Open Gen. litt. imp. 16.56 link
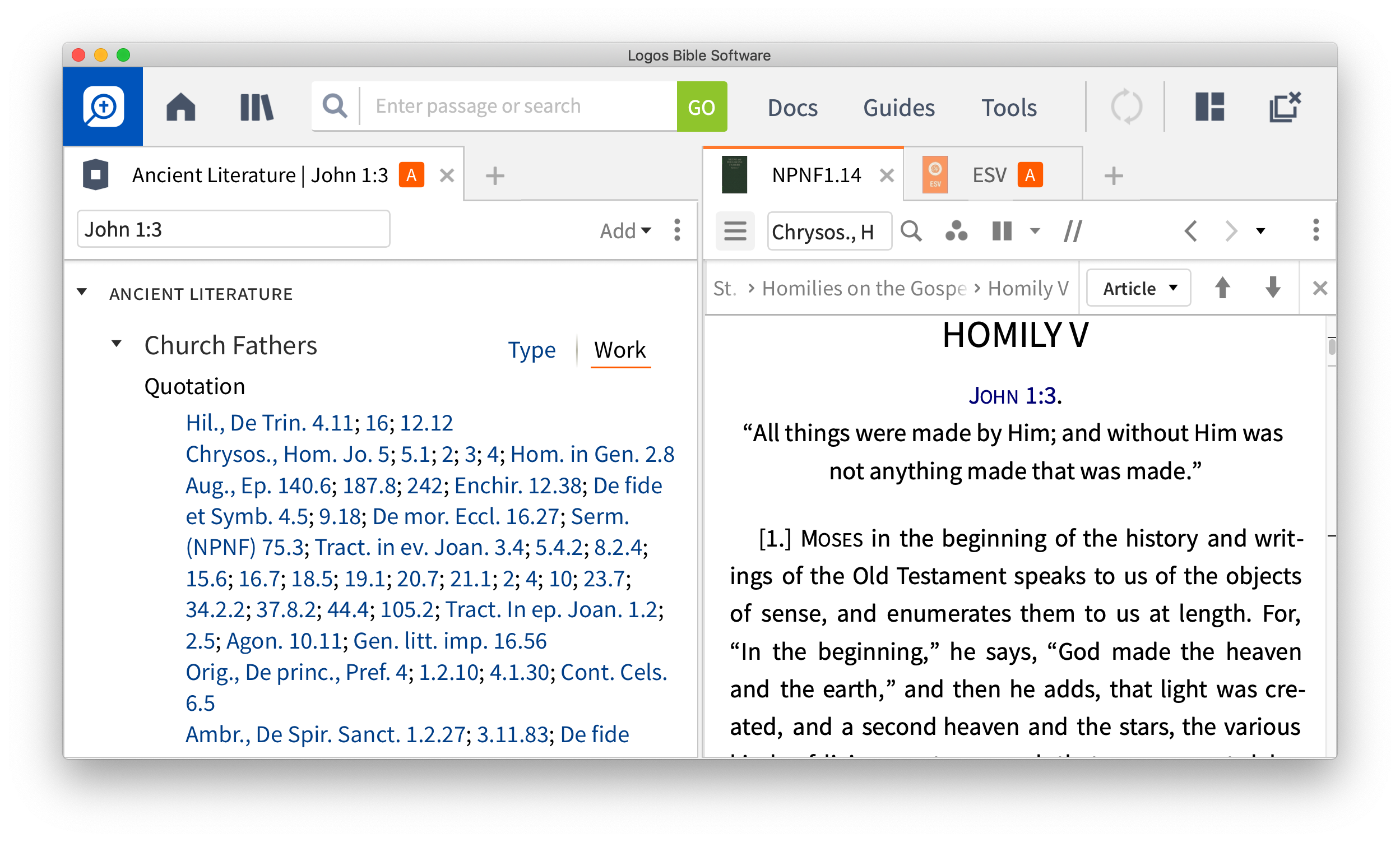The height and width of the screenshot is (842, 1400). (x=450, y=641)
